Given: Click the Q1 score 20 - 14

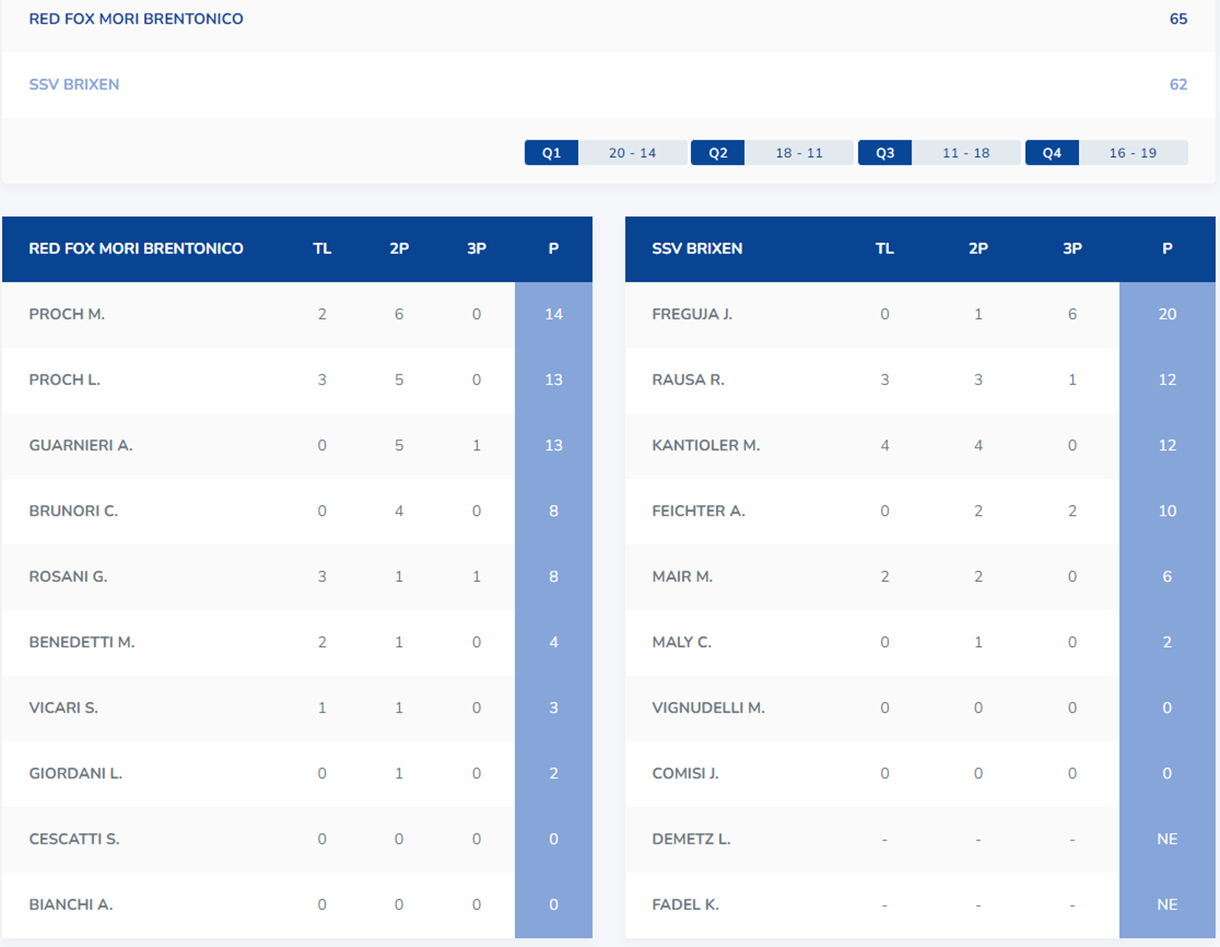Looking at the screenshot, I should [x=632, y=153].
